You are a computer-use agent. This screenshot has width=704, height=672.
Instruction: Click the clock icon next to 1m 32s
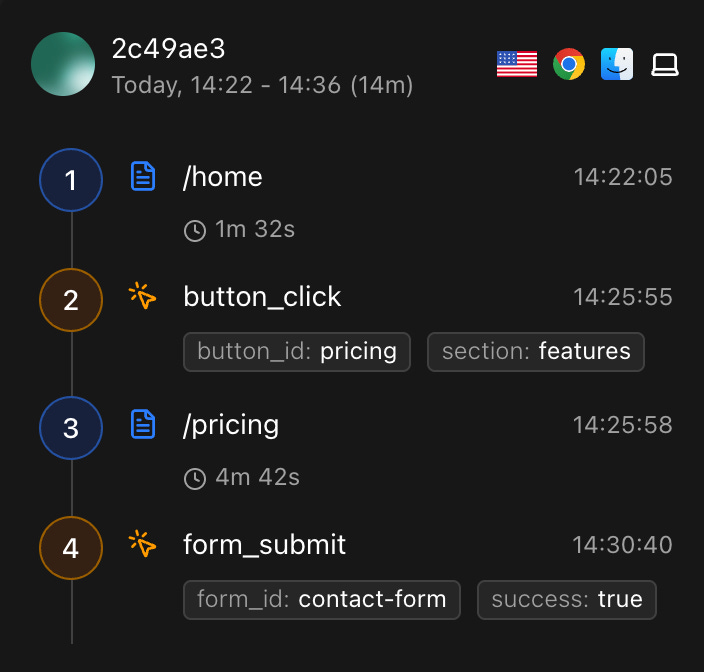(195, 231)
